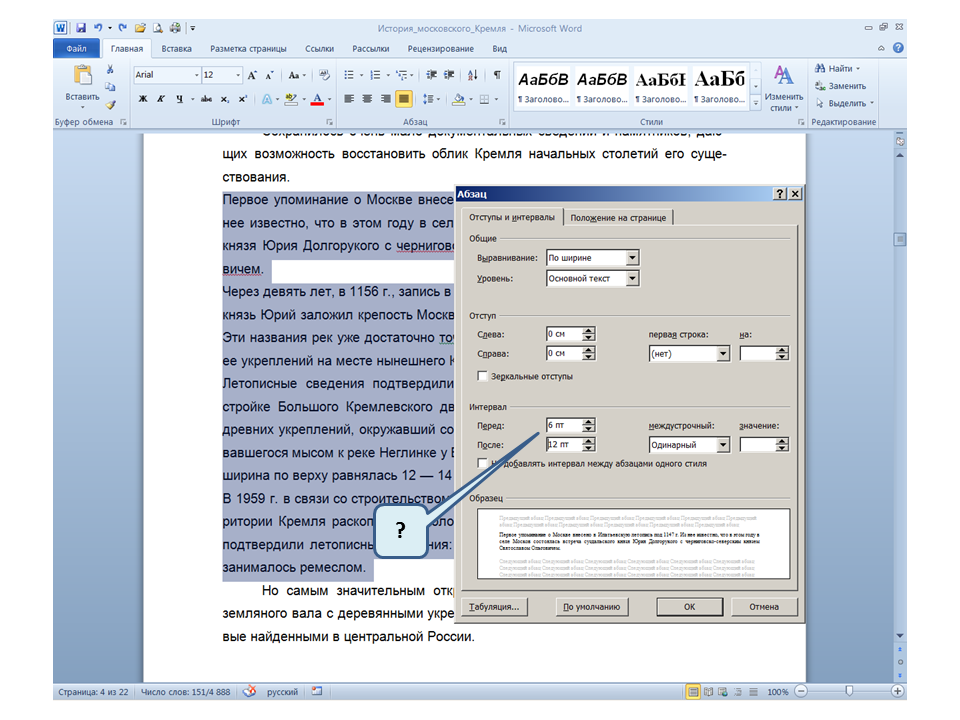960x720 pixels.
Task: Click the Bold (Ж) formatting icon
Action: pos(143,99)
